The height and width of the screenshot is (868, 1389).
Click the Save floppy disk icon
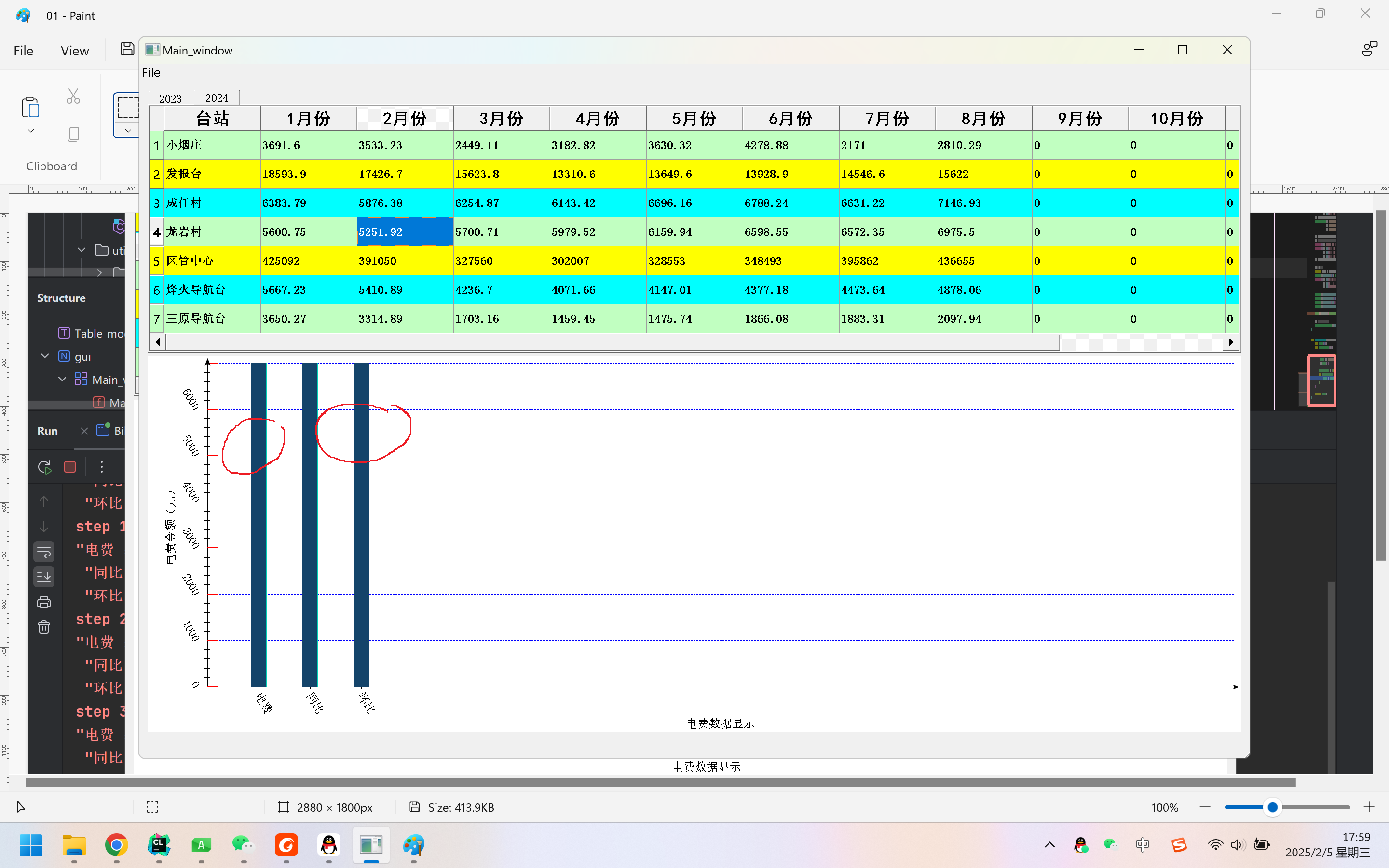(x=127, y=49)
